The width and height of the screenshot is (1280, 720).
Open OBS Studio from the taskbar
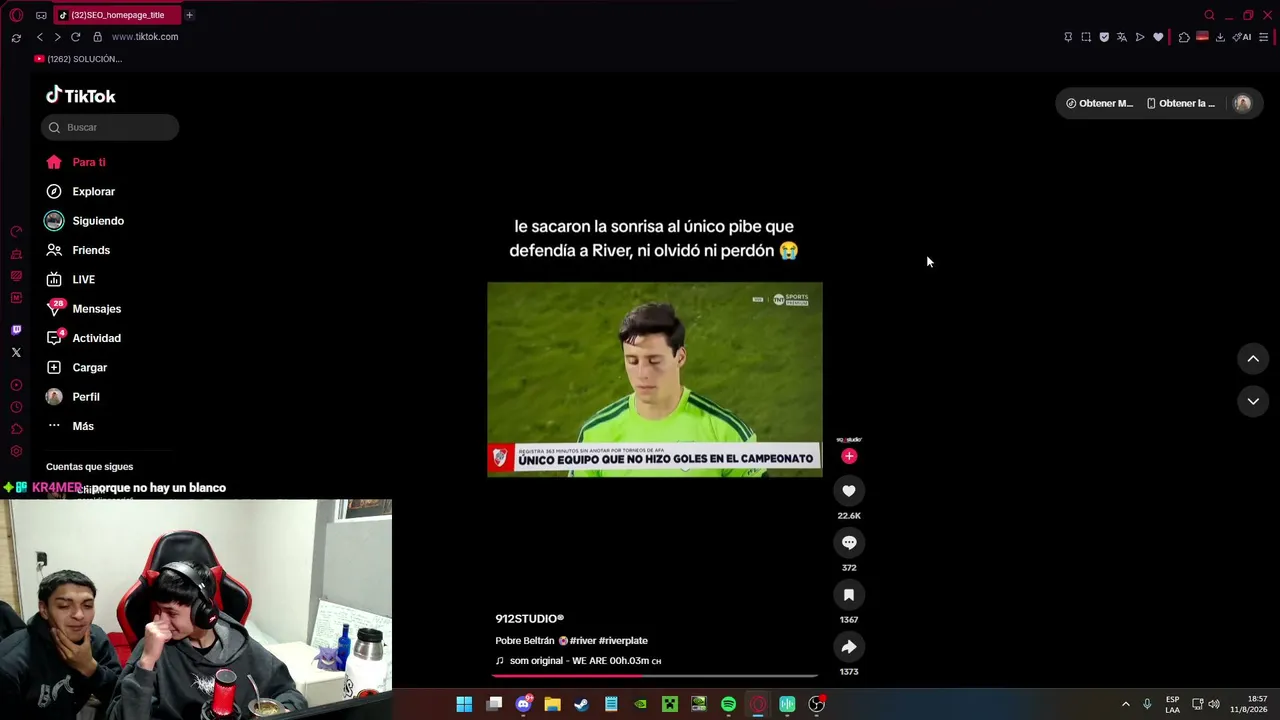[x=816, y=704]
